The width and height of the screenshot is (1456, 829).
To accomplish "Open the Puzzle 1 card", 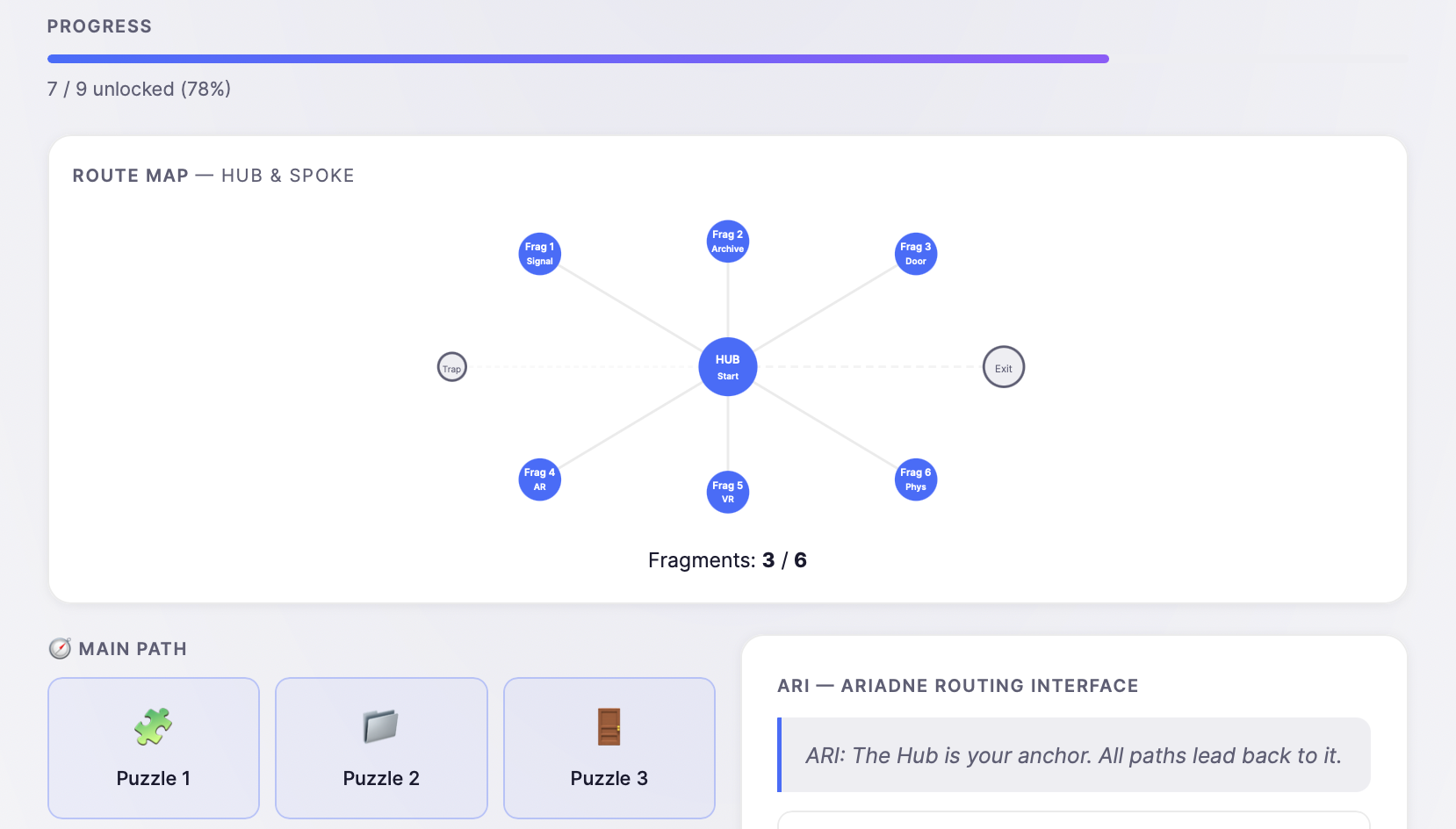I will point(154,748).
